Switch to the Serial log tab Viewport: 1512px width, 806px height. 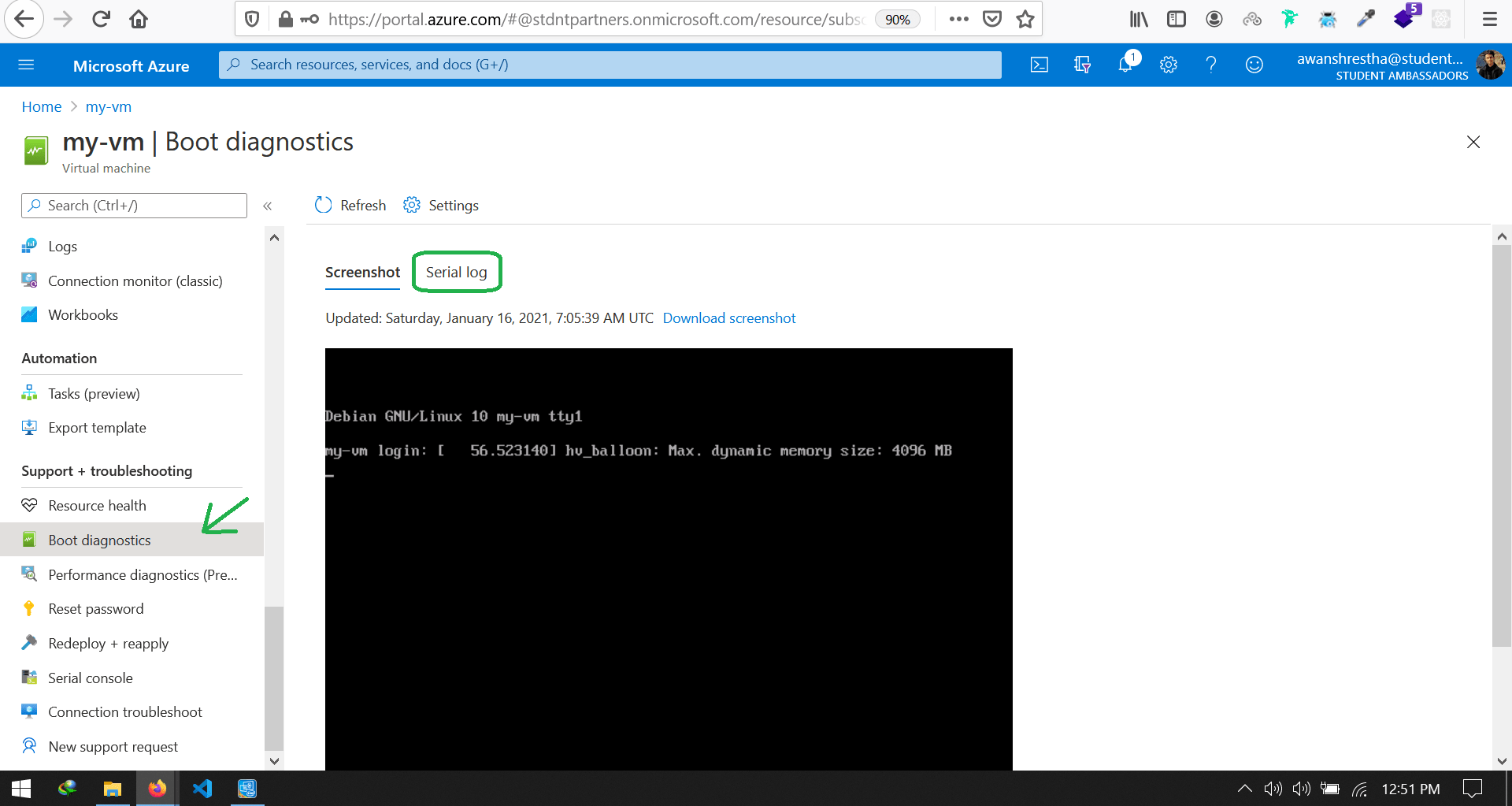tap(457, 272)
